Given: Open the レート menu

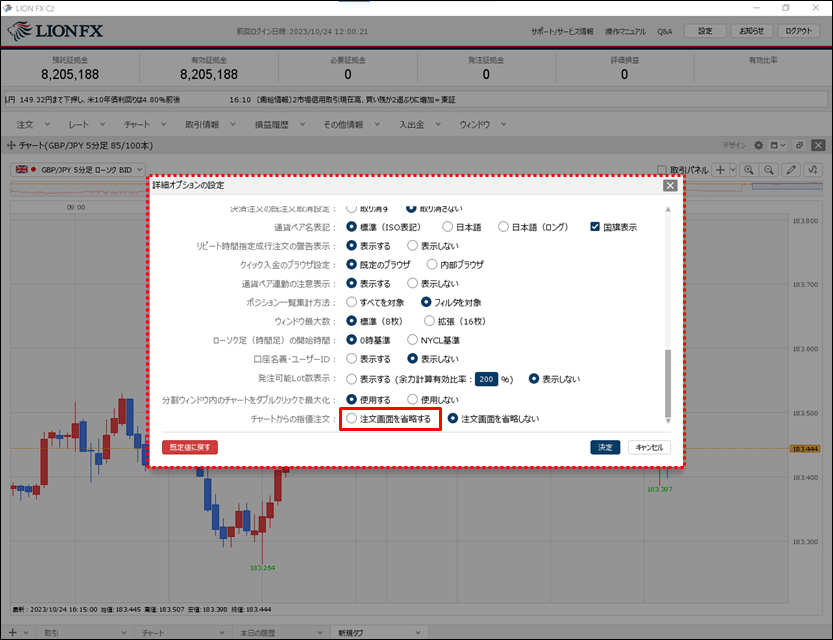Looking at the screenshot, I should (x=87, y=124).
